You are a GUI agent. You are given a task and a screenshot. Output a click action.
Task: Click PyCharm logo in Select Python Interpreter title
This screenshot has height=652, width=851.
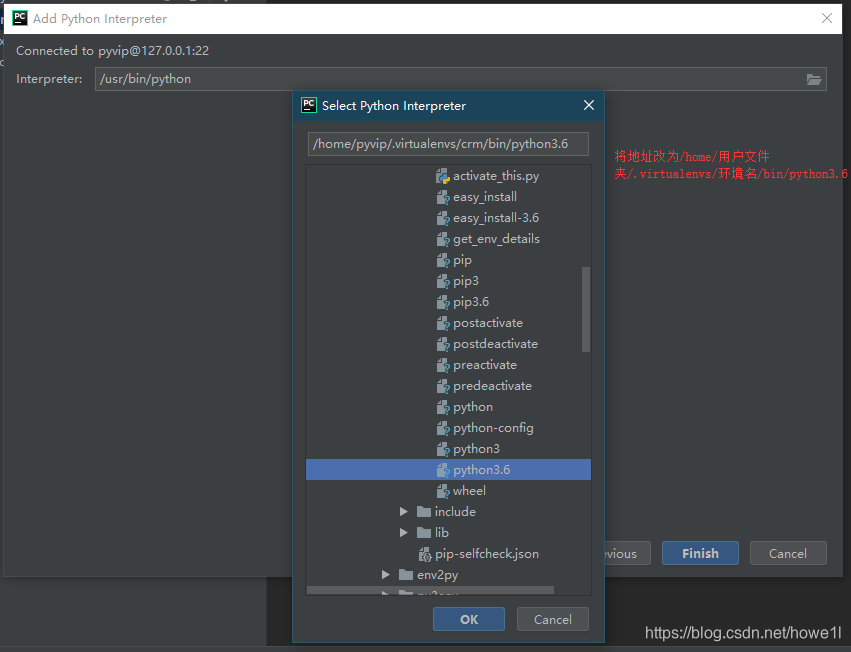click(309, 105)
